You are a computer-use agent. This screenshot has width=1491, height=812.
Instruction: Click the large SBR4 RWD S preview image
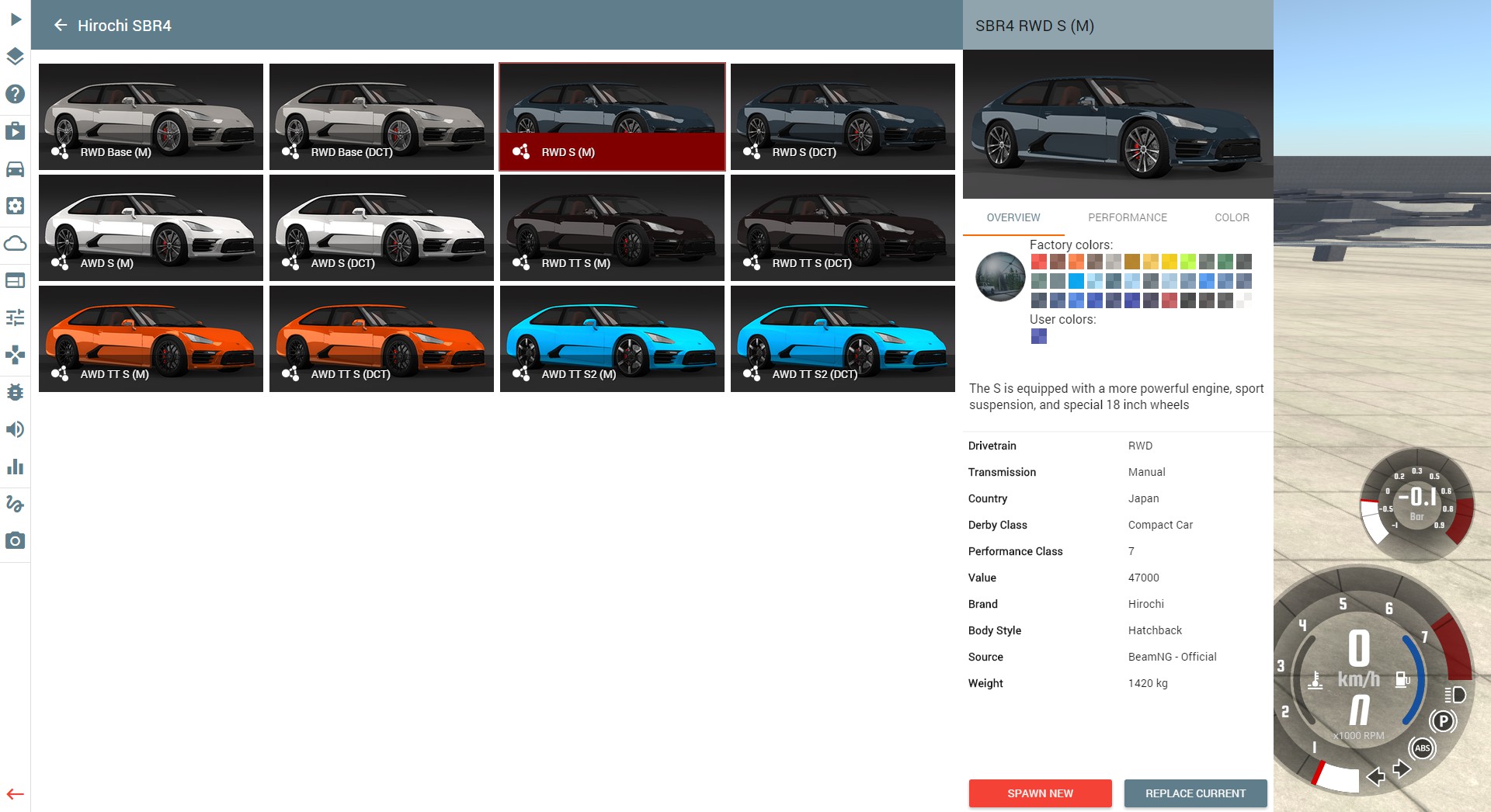[x=1118, y=124]
